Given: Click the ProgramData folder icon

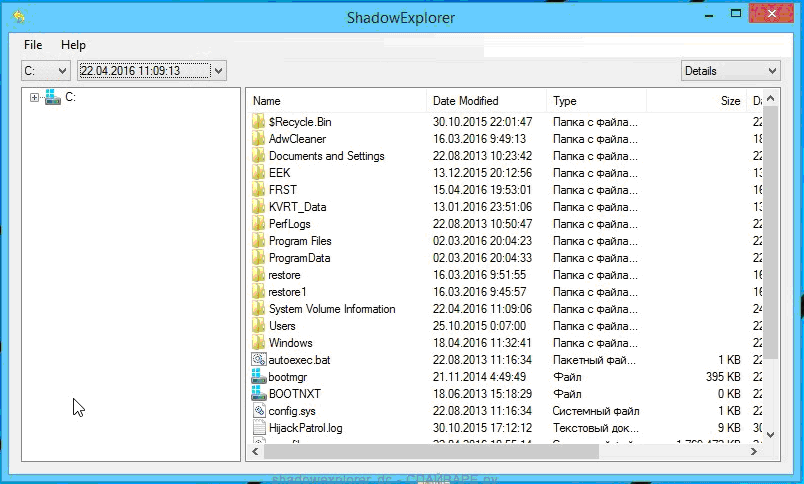Looking at the screenshot, I should [258, 258].
